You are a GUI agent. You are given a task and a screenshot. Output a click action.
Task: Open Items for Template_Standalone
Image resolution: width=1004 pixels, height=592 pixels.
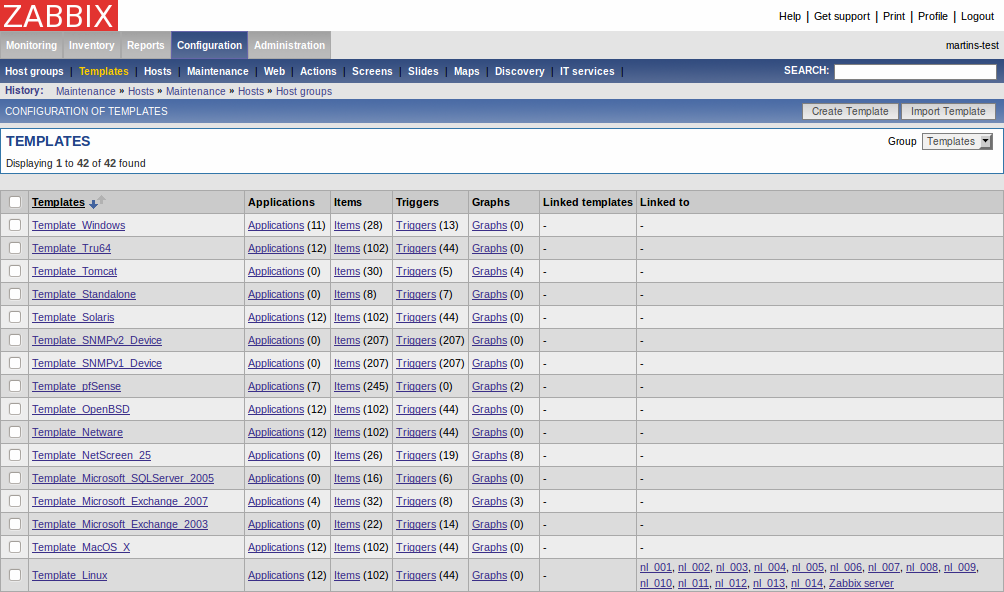[x=347, y=294]
